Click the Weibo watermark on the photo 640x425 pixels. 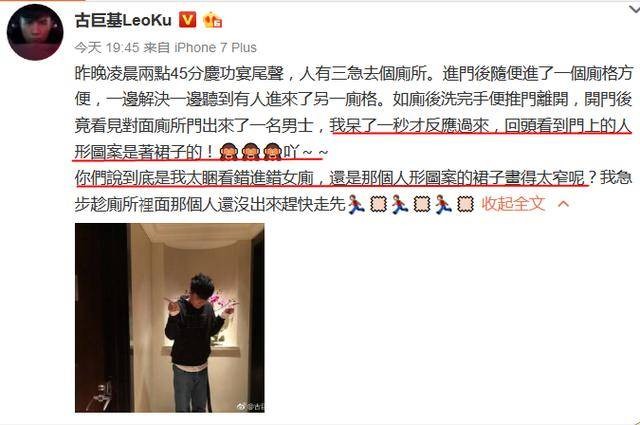251,406
